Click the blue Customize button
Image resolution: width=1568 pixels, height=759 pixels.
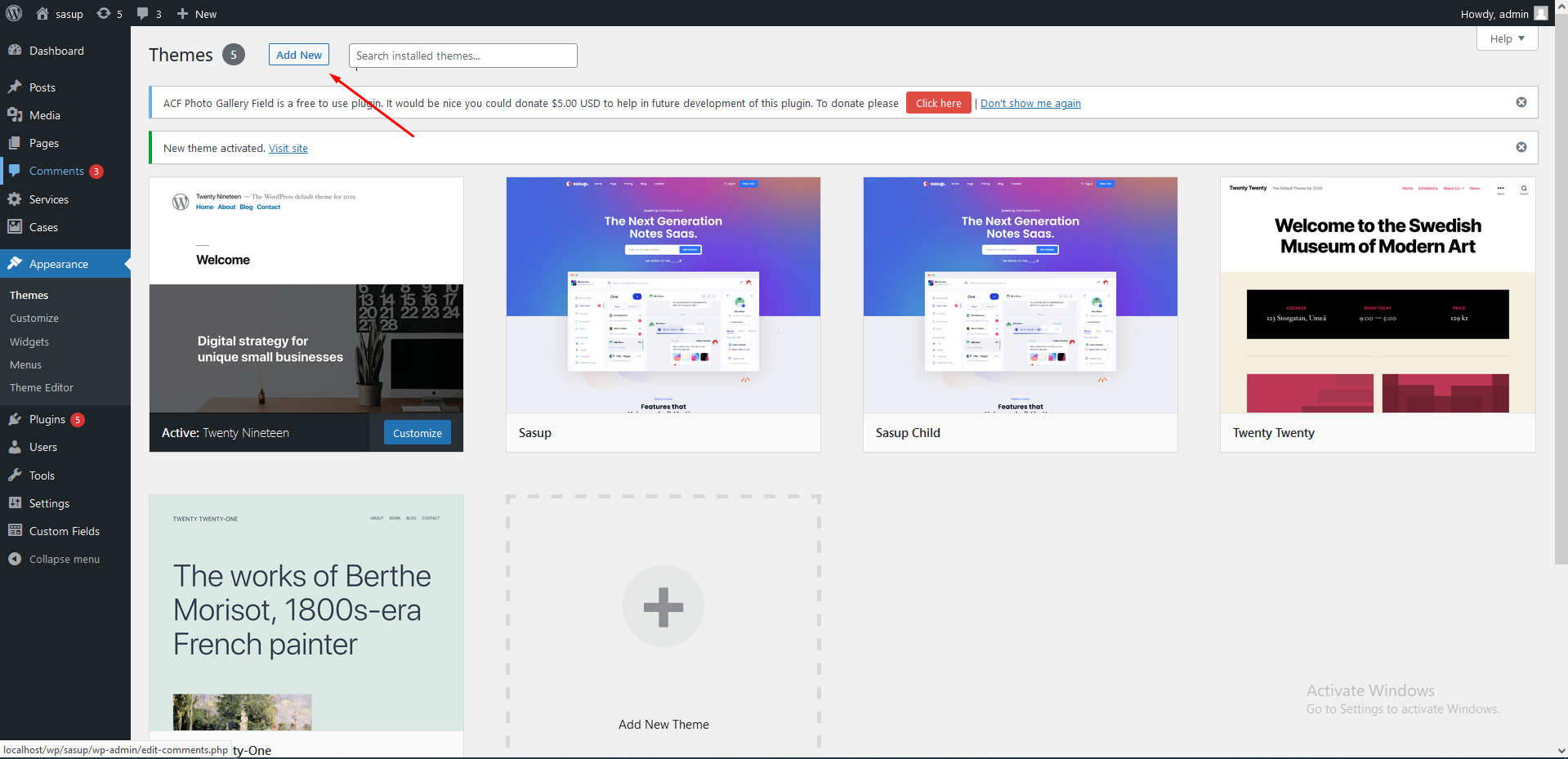coord(418,432)
